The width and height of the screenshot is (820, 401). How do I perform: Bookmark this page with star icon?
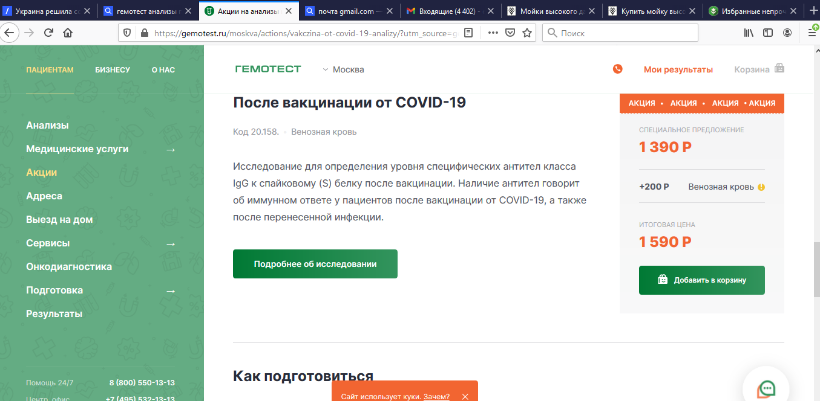pos(527,32)
